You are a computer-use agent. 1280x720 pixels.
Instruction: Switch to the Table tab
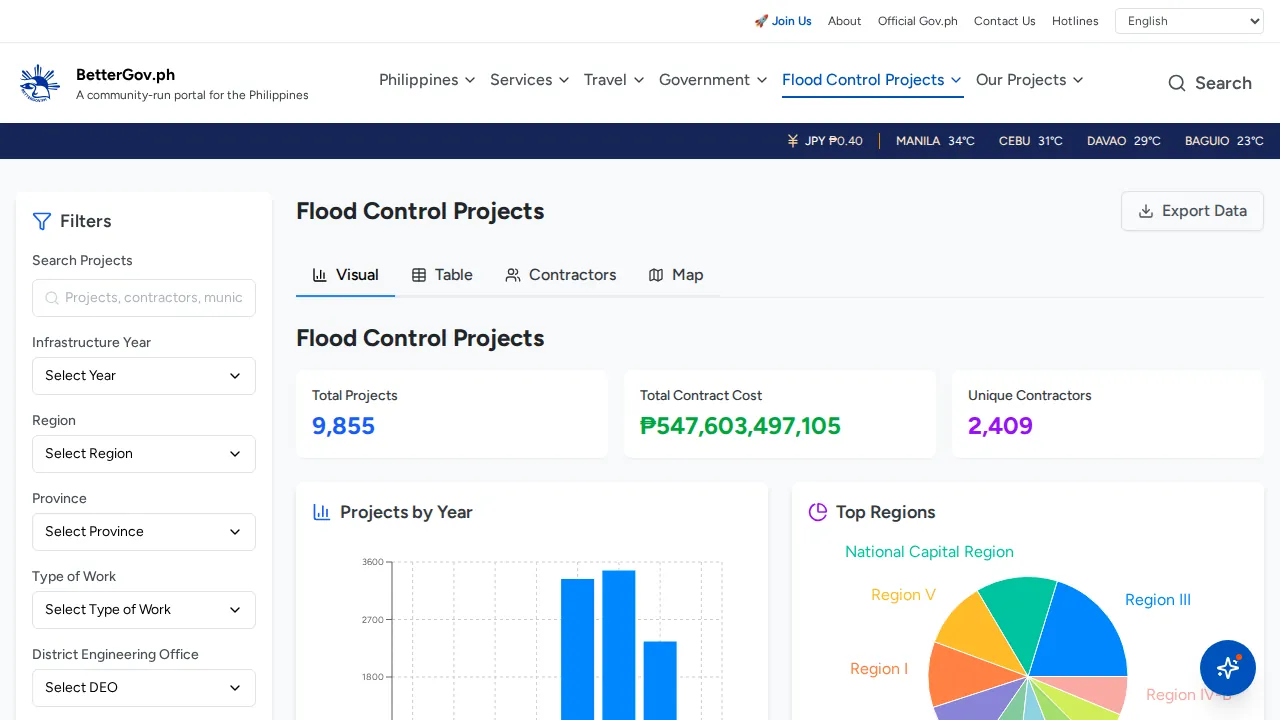click(x=442, y=275)
